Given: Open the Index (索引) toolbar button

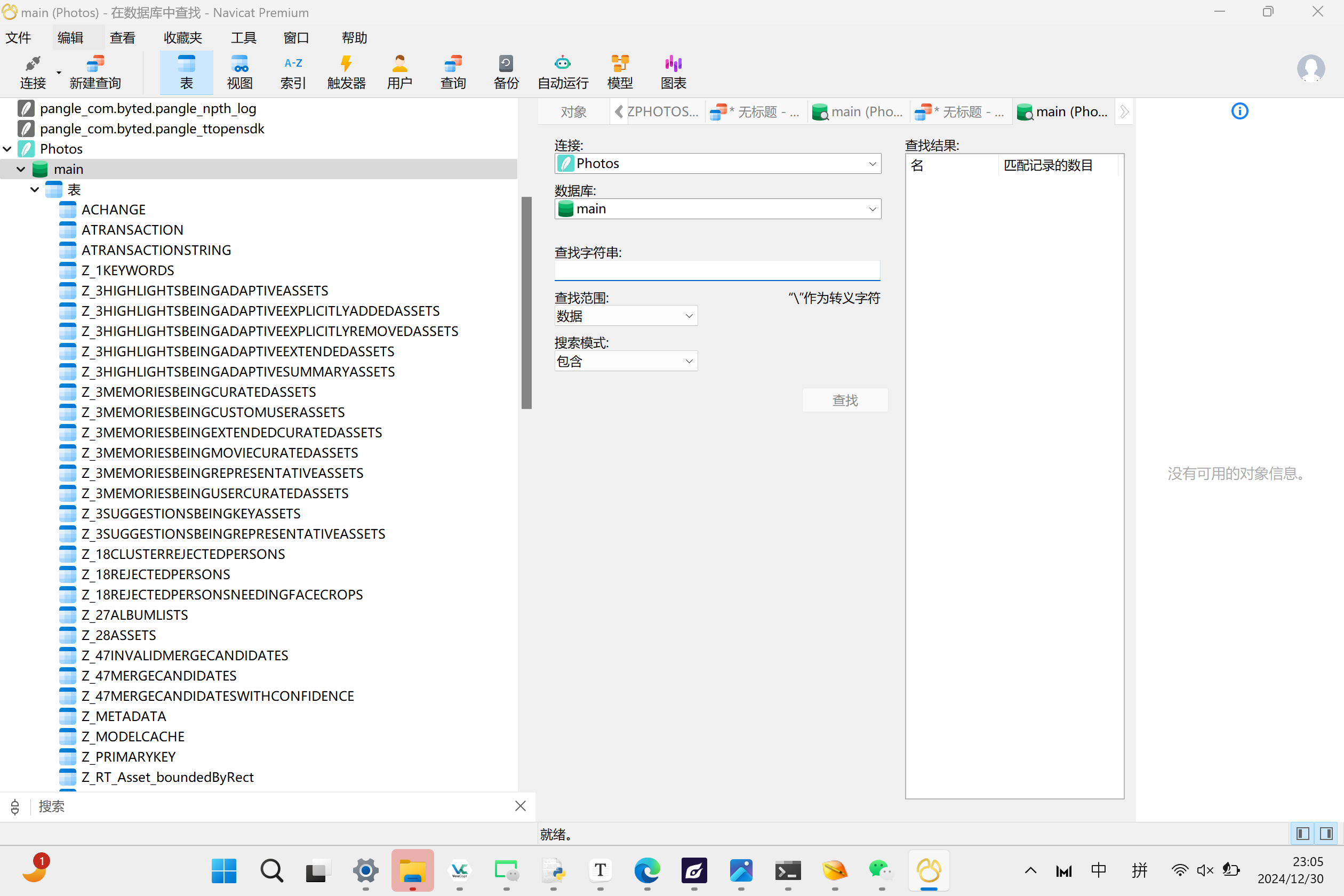Looking at the screenshot, I should click(x=293, y=73).
